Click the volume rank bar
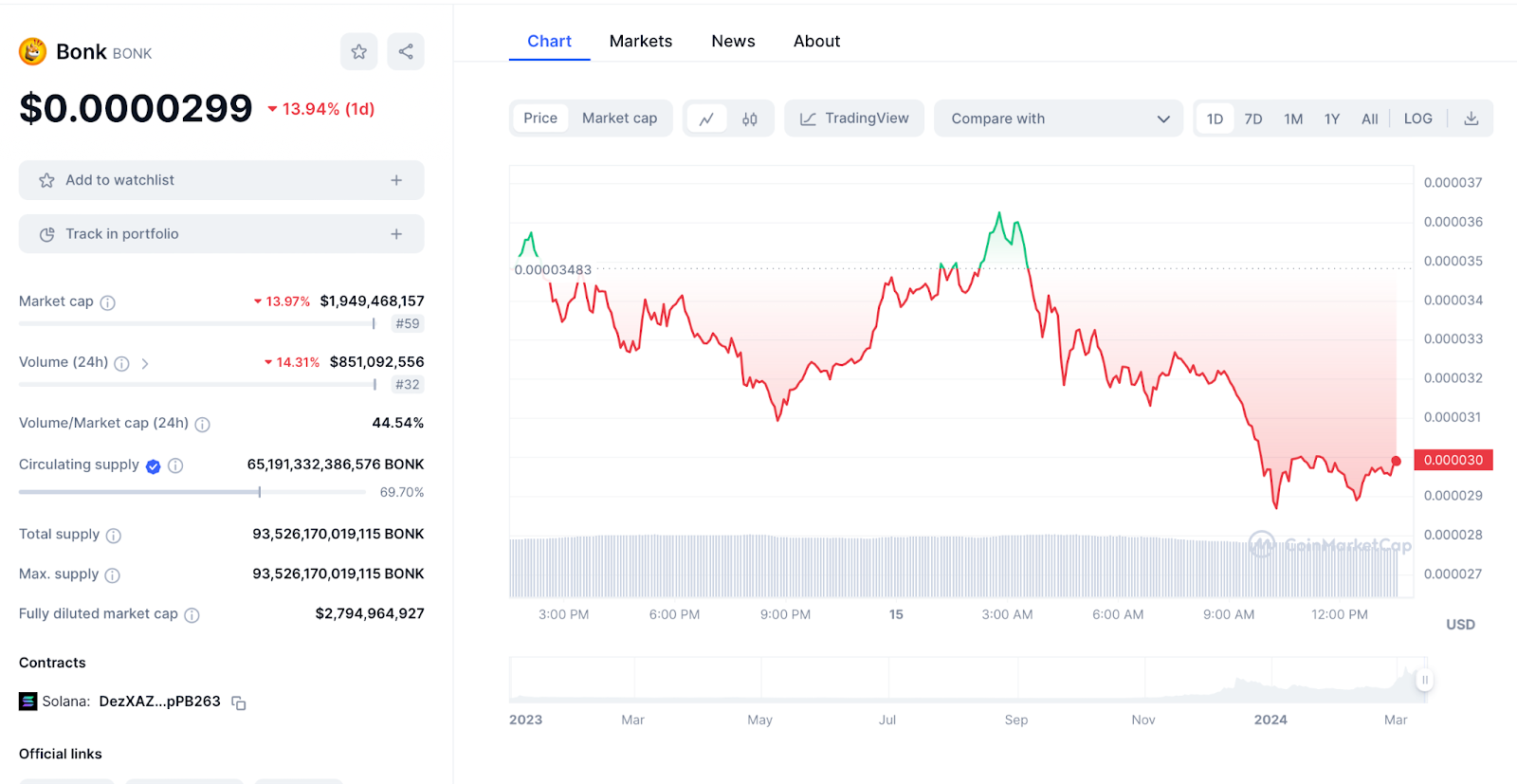This screenshot has height=784, width=1517. point(197,384)
